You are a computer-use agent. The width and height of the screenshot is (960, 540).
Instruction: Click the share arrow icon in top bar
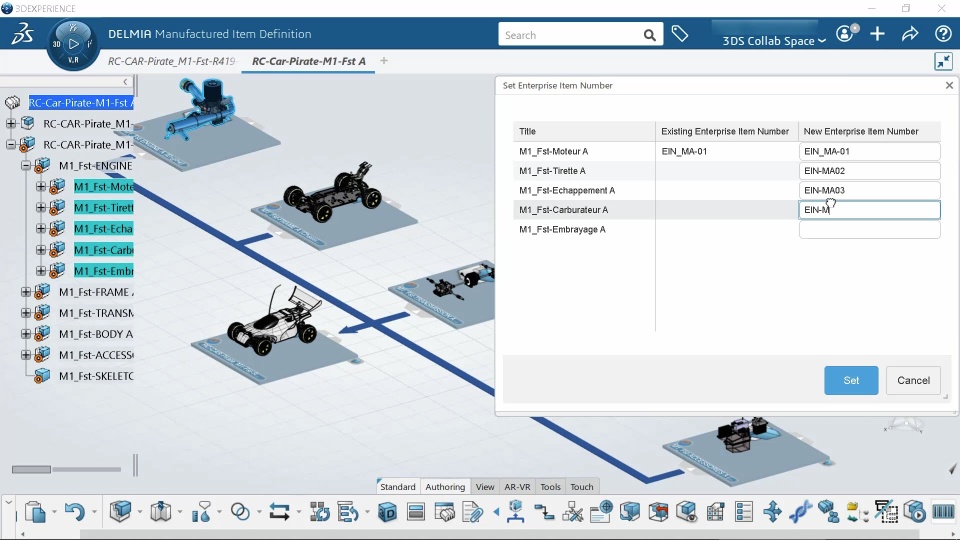tap(910, 34)
